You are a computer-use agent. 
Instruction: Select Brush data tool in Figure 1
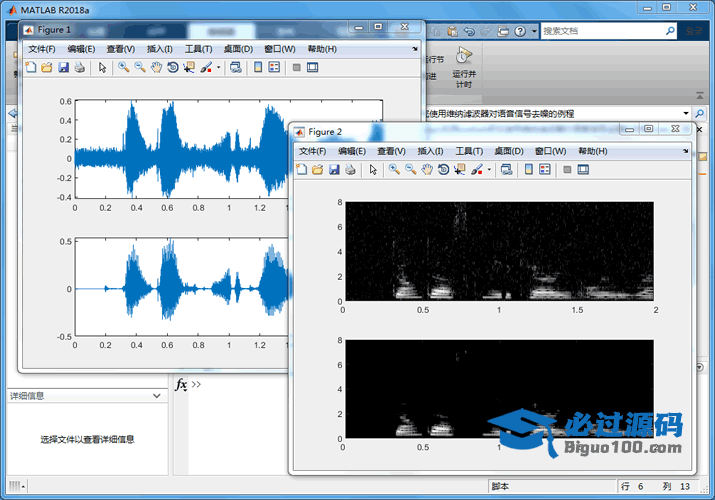coord(206,67)
